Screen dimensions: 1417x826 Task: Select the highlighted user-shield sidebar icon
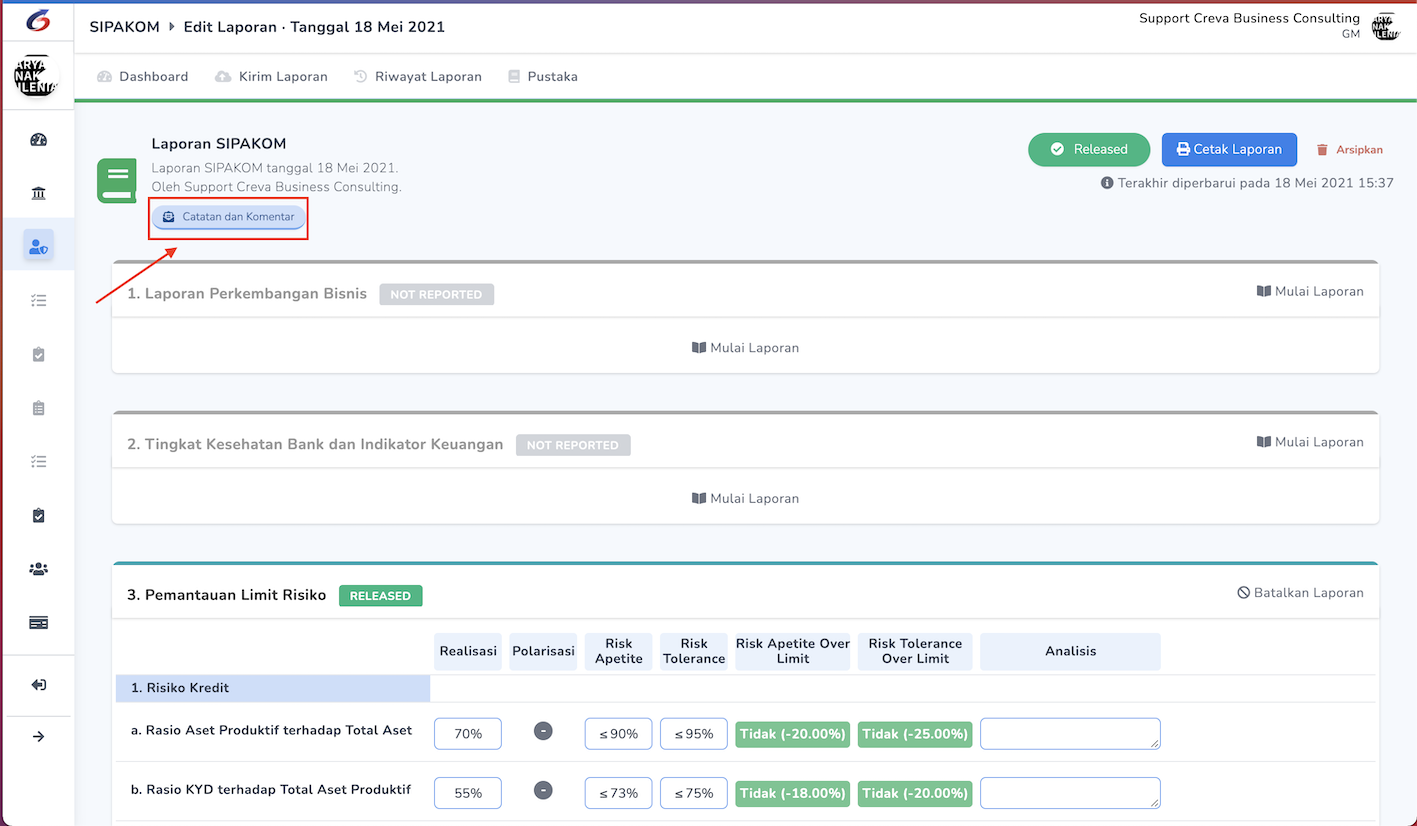[x=38, y=246]
